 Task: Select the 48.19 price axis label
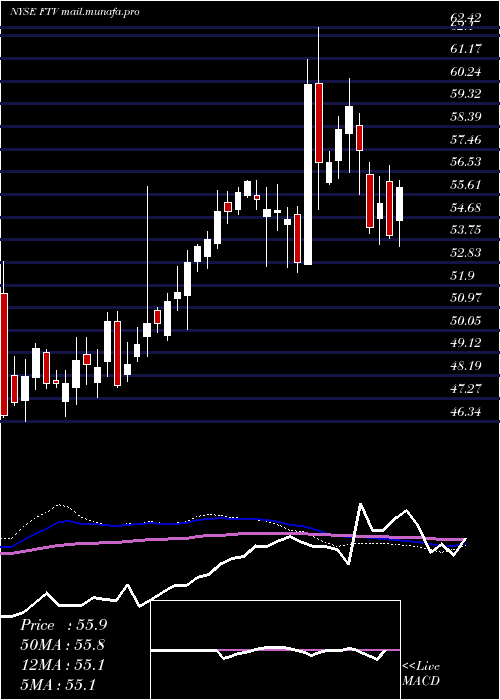[x=466, y=366]
